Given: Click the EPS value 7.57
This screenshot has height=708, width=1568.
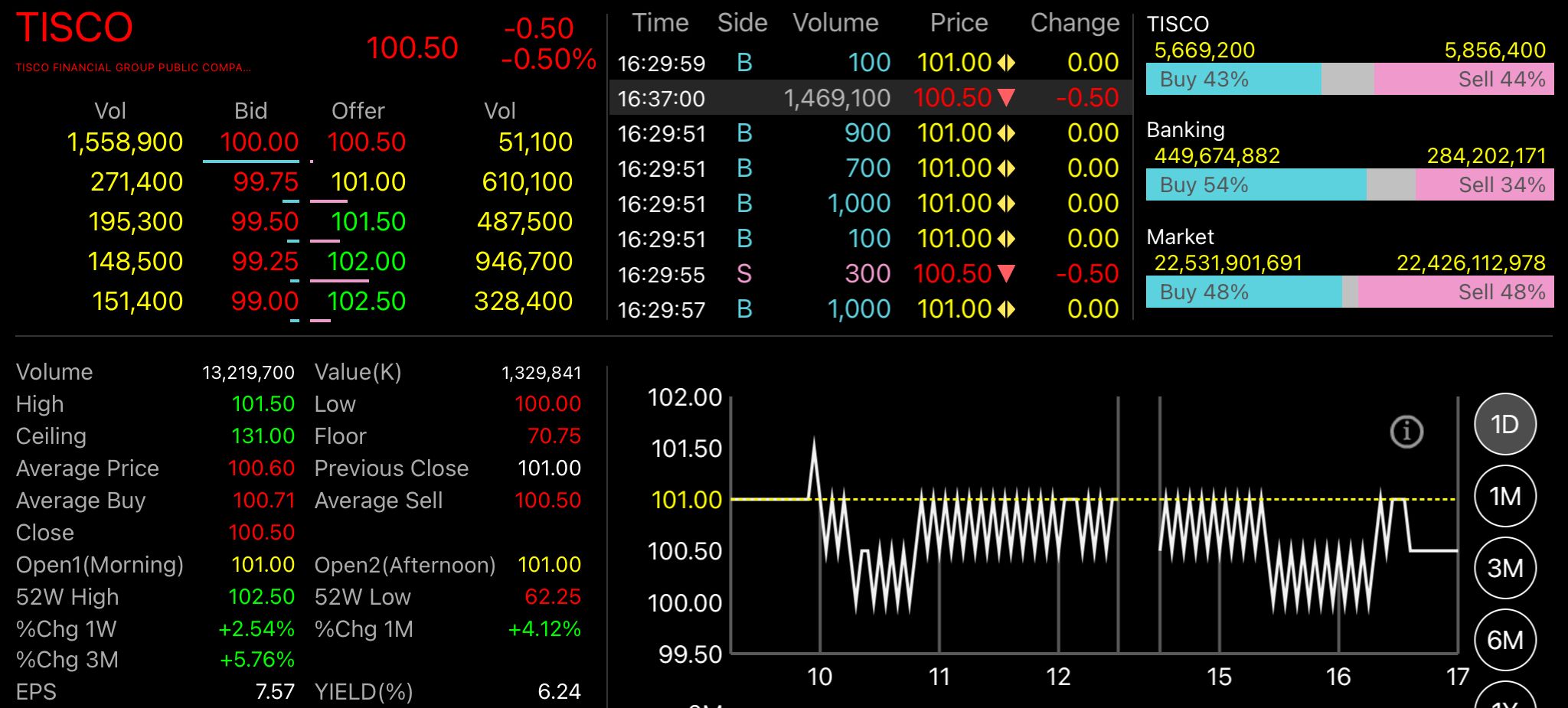Looking at the screenshot, I should pos(275,692).
